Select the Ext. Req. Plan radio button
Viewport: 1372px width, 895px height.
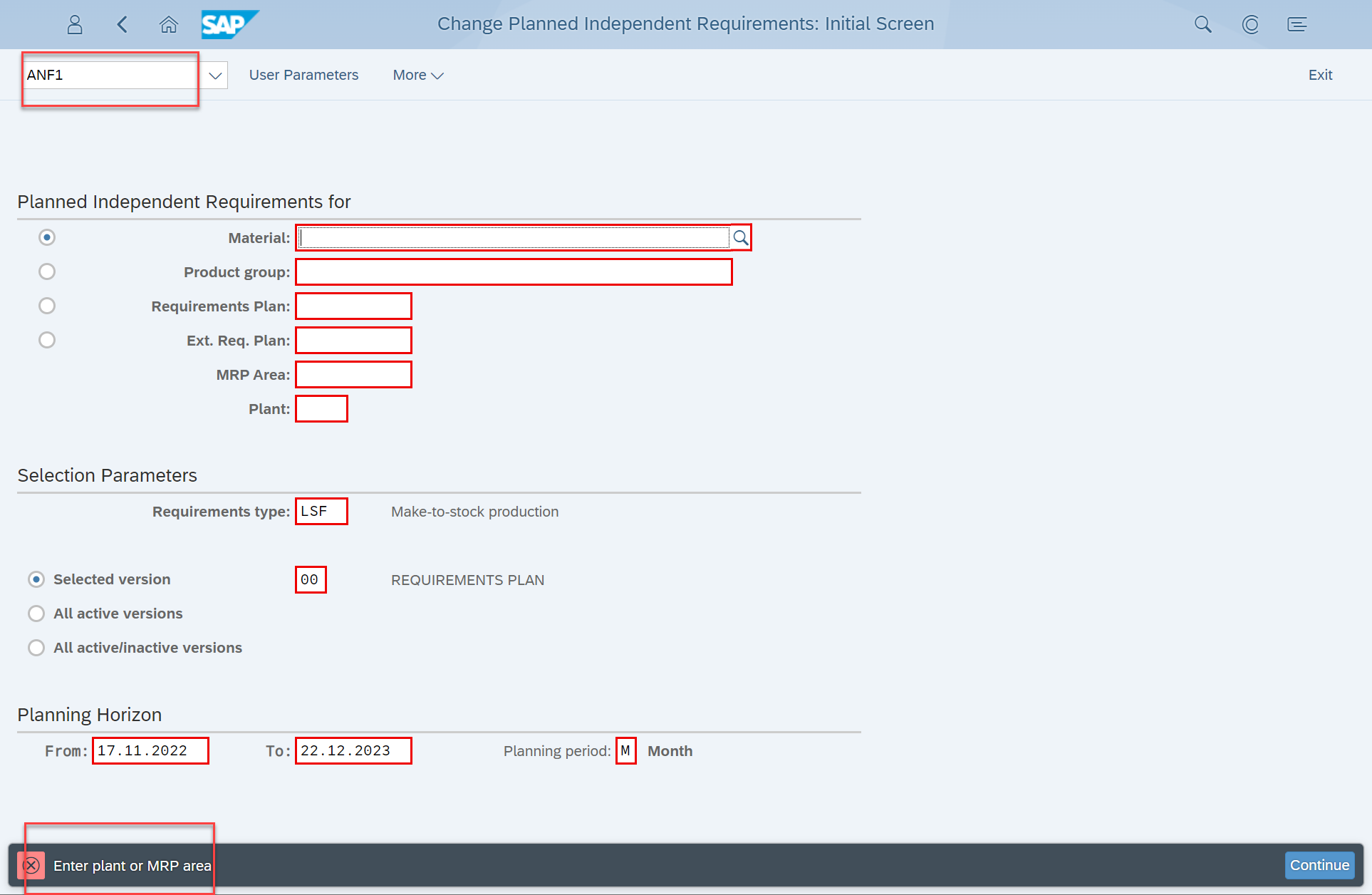click(47, 340)
